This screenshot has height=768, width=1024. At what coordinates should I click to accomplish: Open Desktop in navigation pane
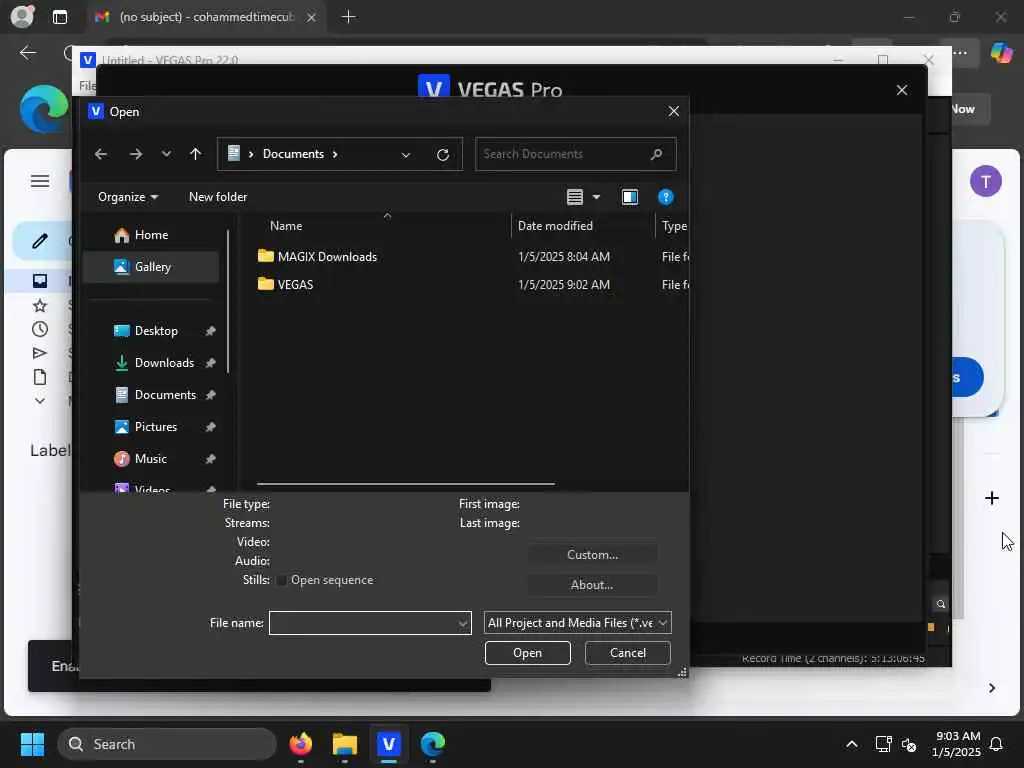(156, 331)
